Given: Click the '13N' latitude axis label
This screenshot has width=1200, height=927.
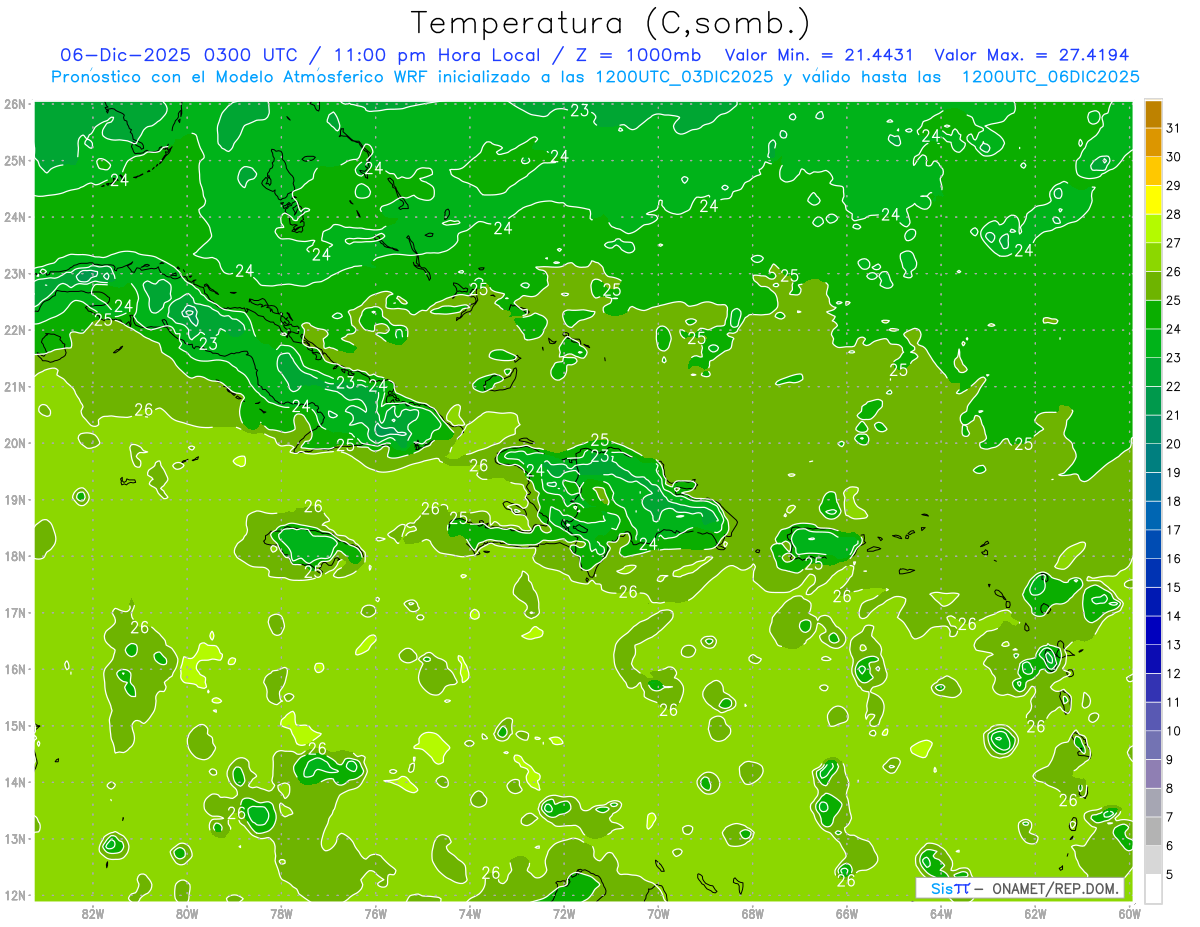Looking at the screenshot, I should click(x=15, y=839).
